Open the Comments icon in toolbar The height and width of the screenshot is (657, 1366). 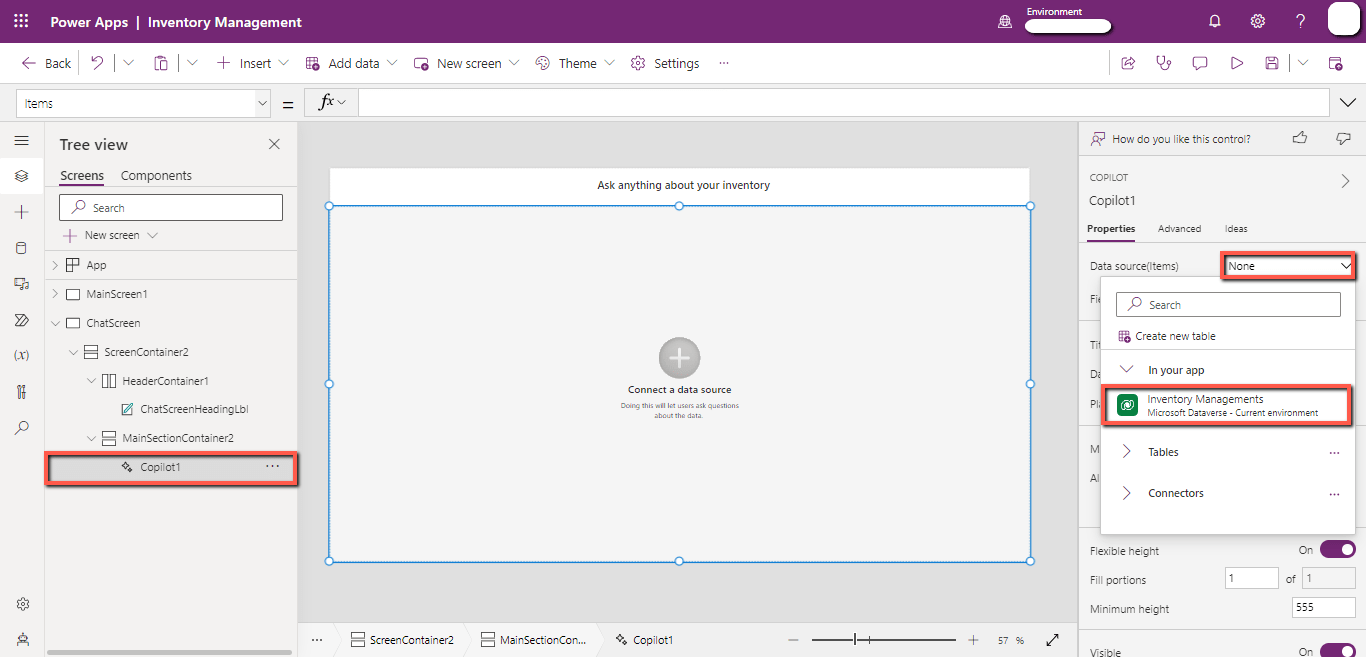(x=1200, y=63)
